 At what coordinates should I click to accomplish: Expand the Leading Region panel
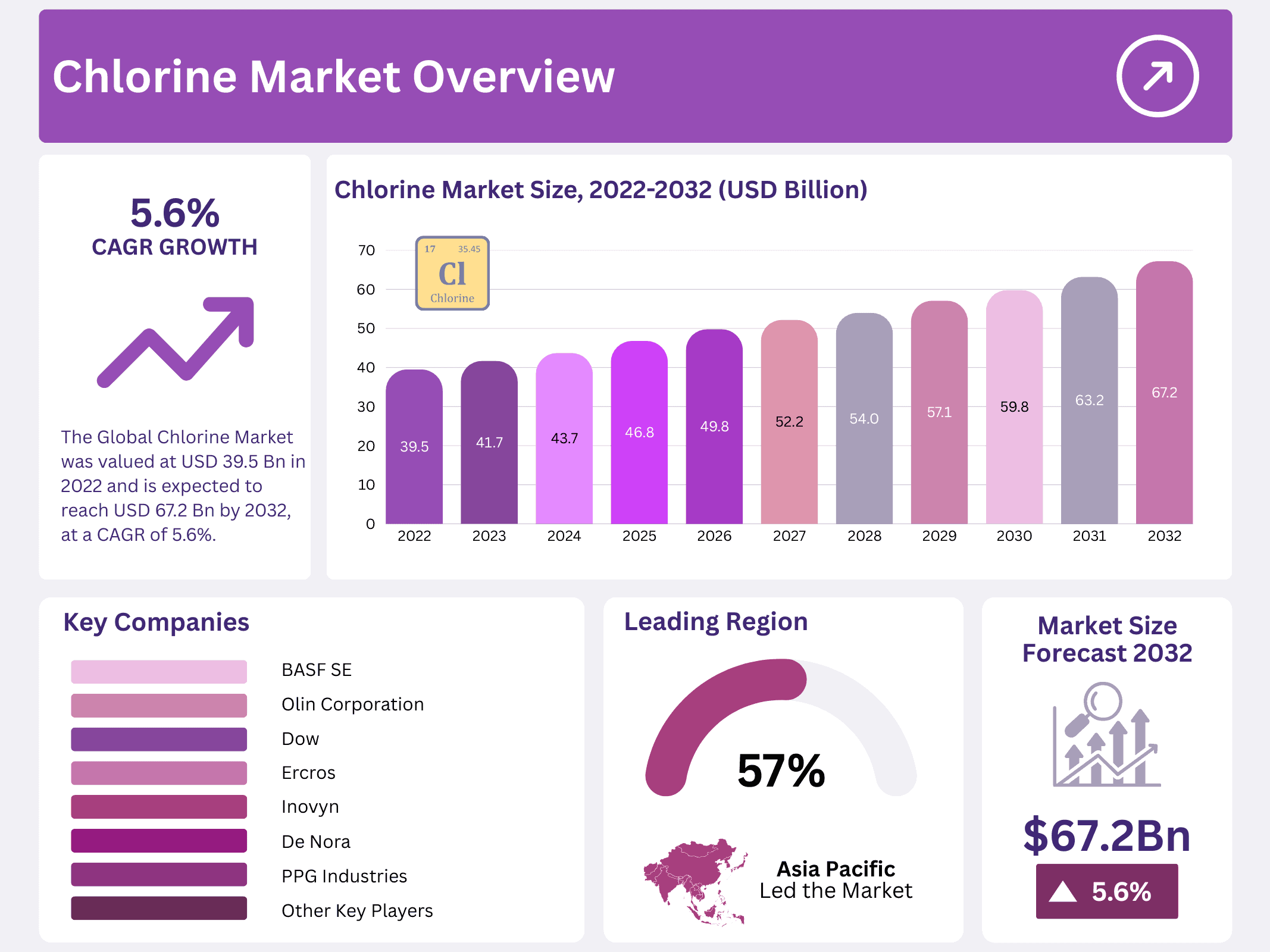pyautogui.click(x=716, y=621)
